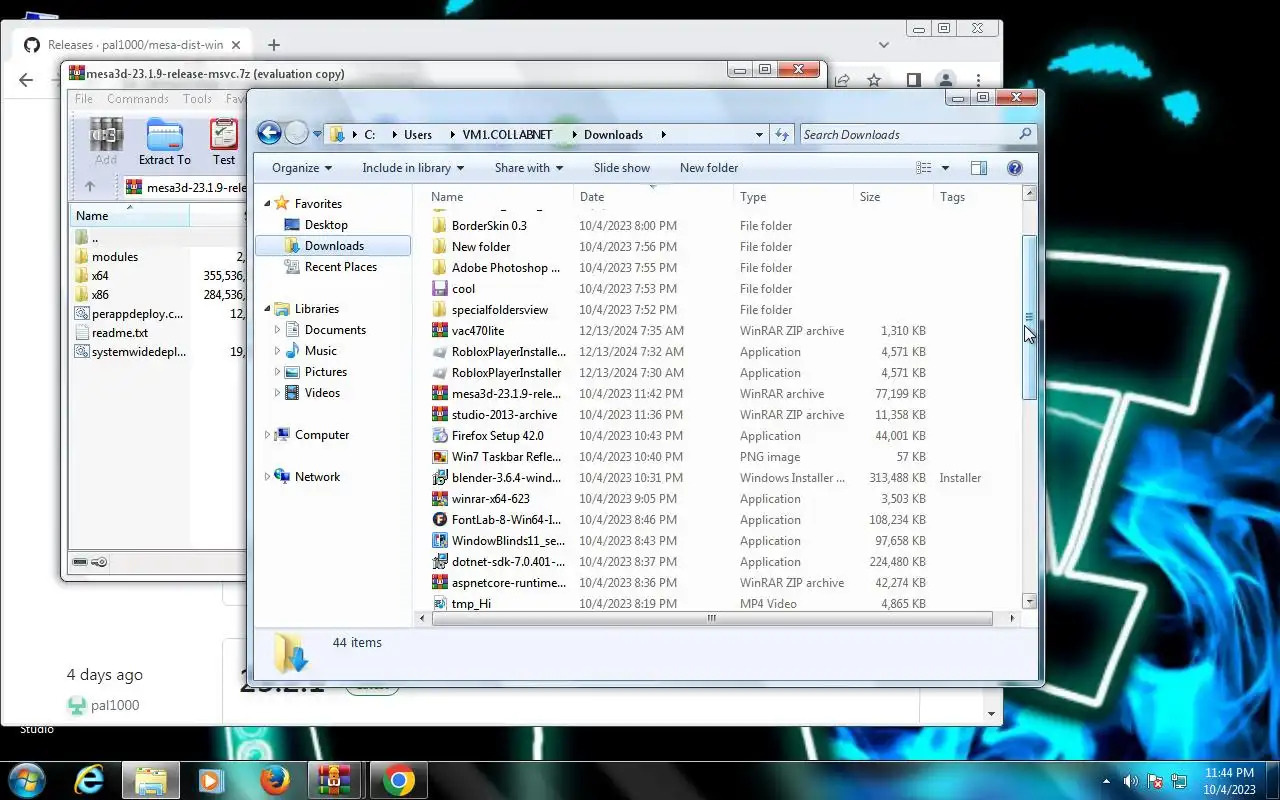Open the address bar history dropdown
The image size is (1280, 800).
click(759, 134)
